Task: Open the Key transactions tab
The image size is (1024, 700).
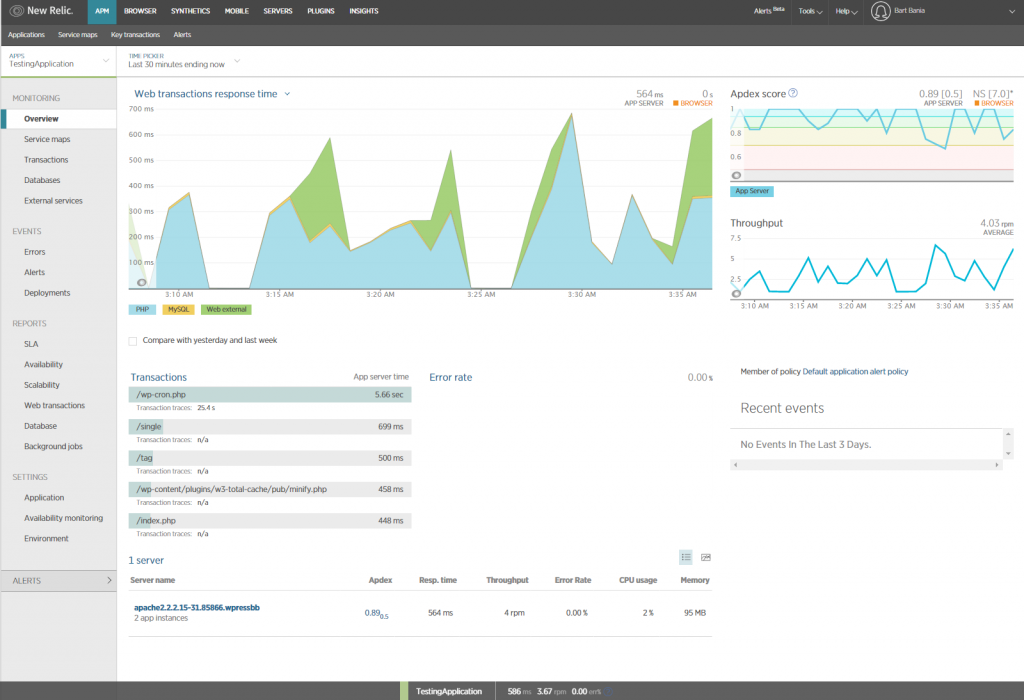Action: pos(135,34)
